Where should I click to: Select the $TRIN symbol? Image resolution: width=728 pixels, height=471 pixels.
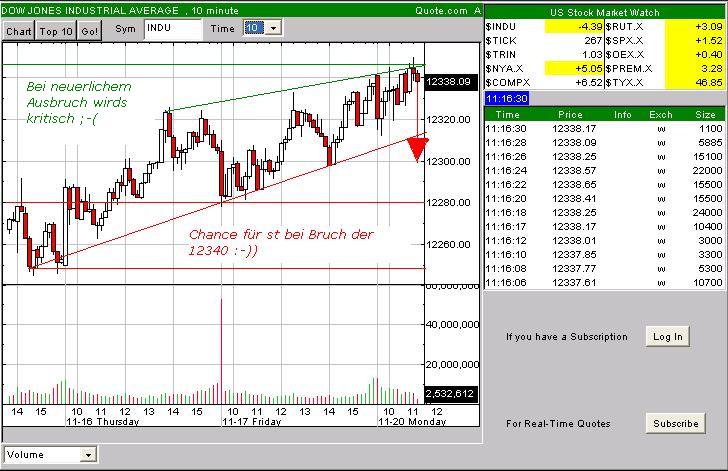tap(500, 55)
